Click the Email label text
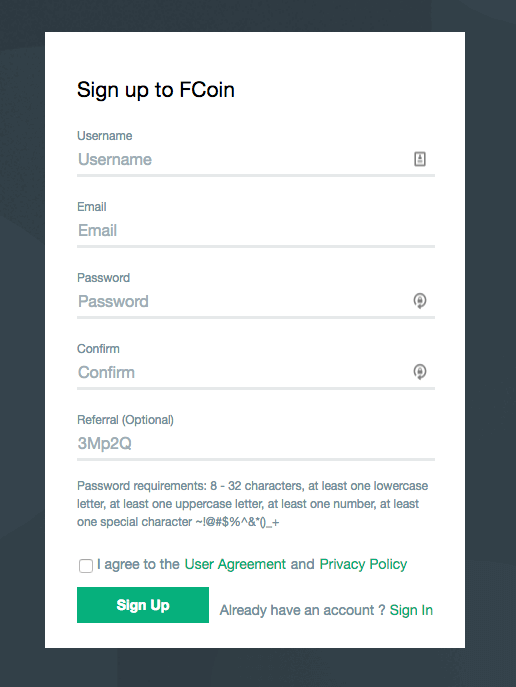 coord(92,207)
